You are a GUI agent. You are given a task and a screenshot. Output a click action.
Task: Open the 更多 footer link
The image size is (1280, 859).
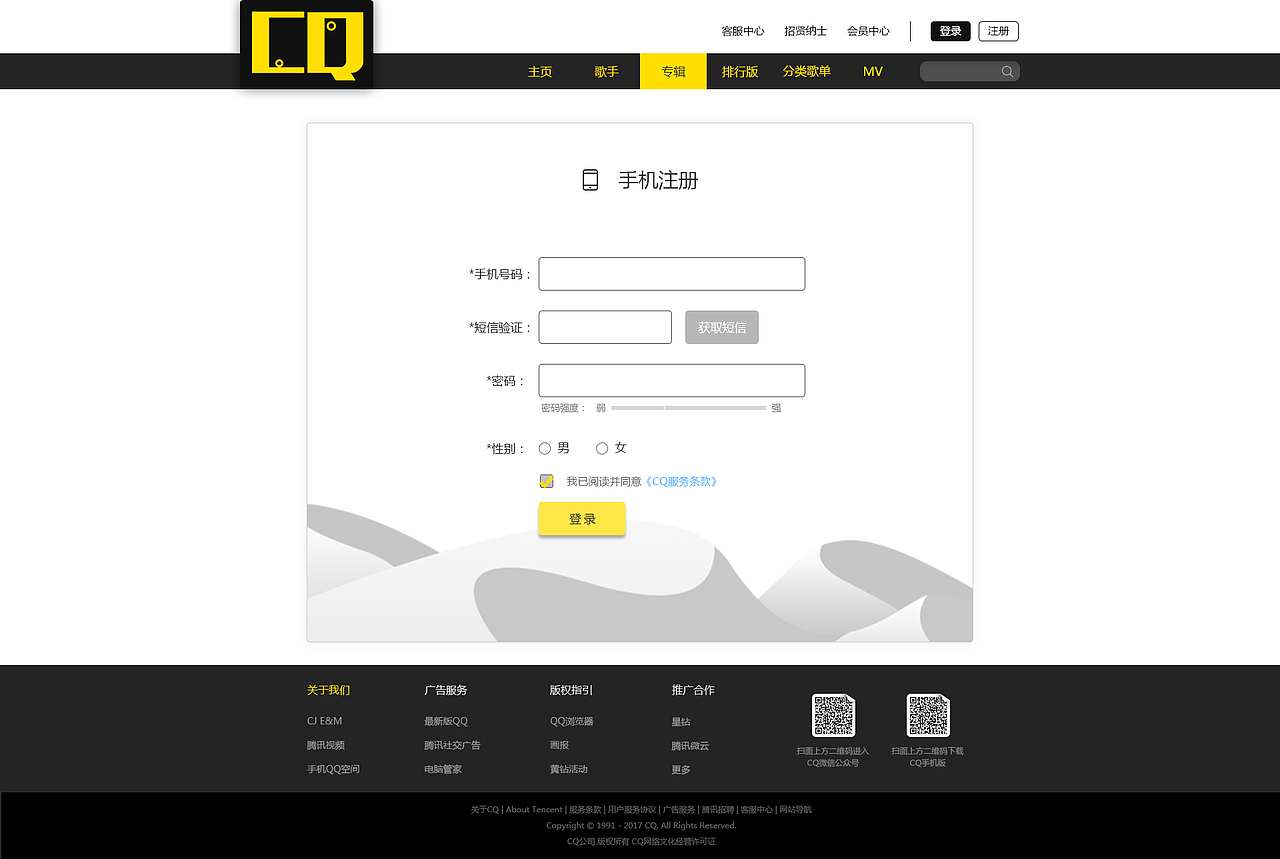tap(681, 770)
